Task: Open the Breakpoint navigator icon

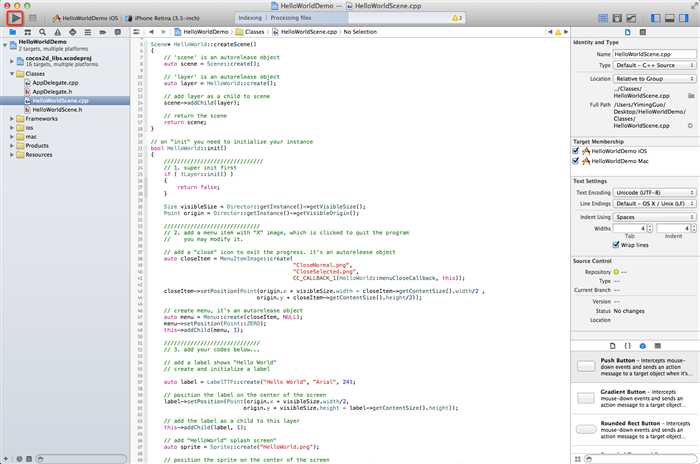Action: (103, 32)
